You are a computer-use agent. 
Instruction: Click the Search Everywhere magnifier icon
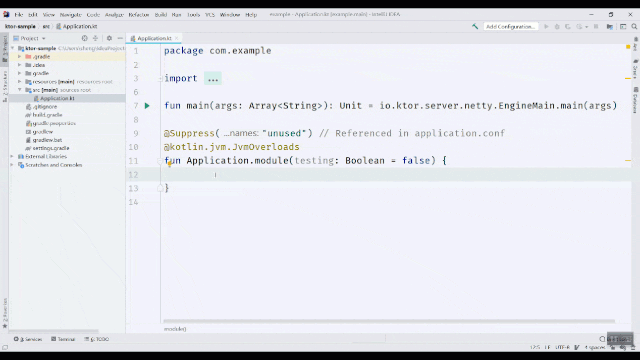pyautogui.click(x=634, y=27)
